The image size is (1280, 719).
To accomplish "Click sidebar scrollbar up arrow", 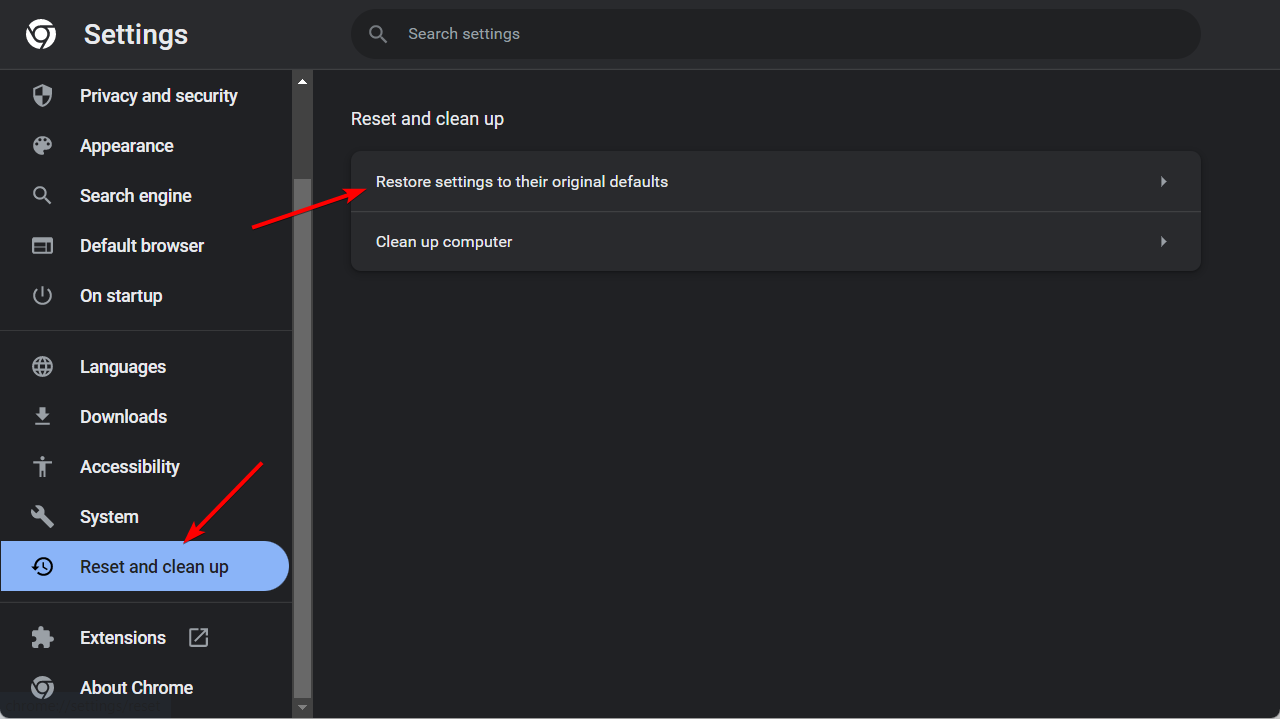I will click(303, 80).
